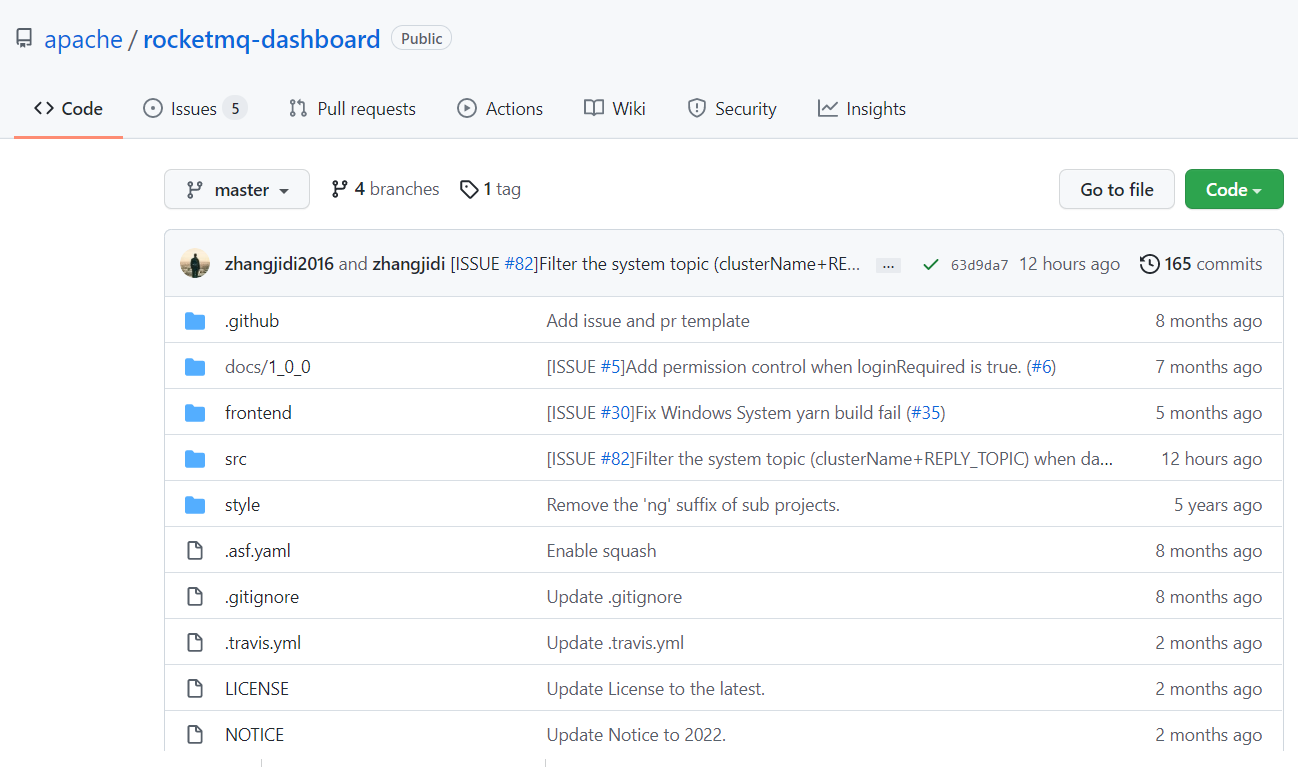Click the folder icon beside style
Viewport: 1298px width, 767px height.
click(195, 505)
